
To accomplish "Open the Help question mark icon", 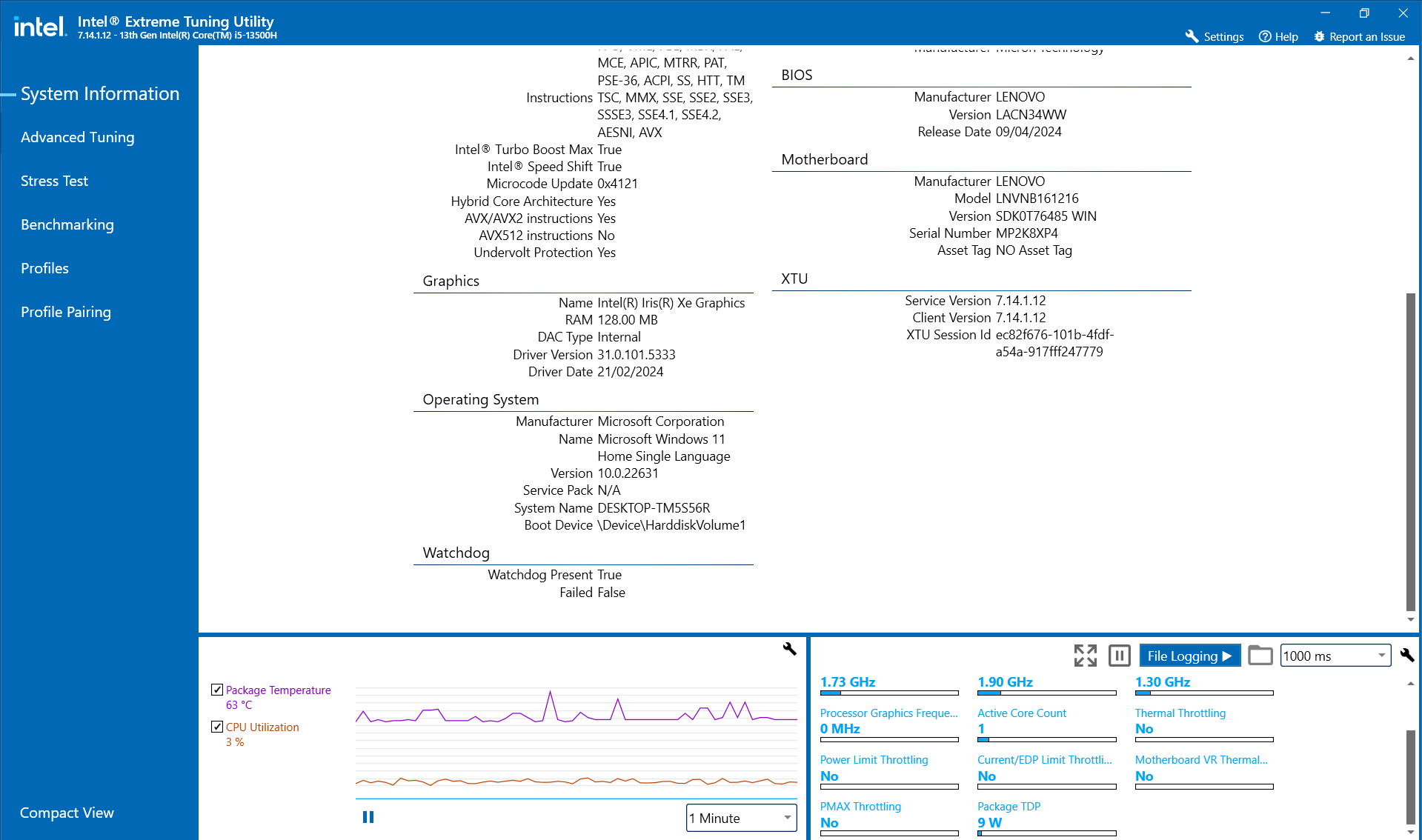I will tap(1265, 36).
